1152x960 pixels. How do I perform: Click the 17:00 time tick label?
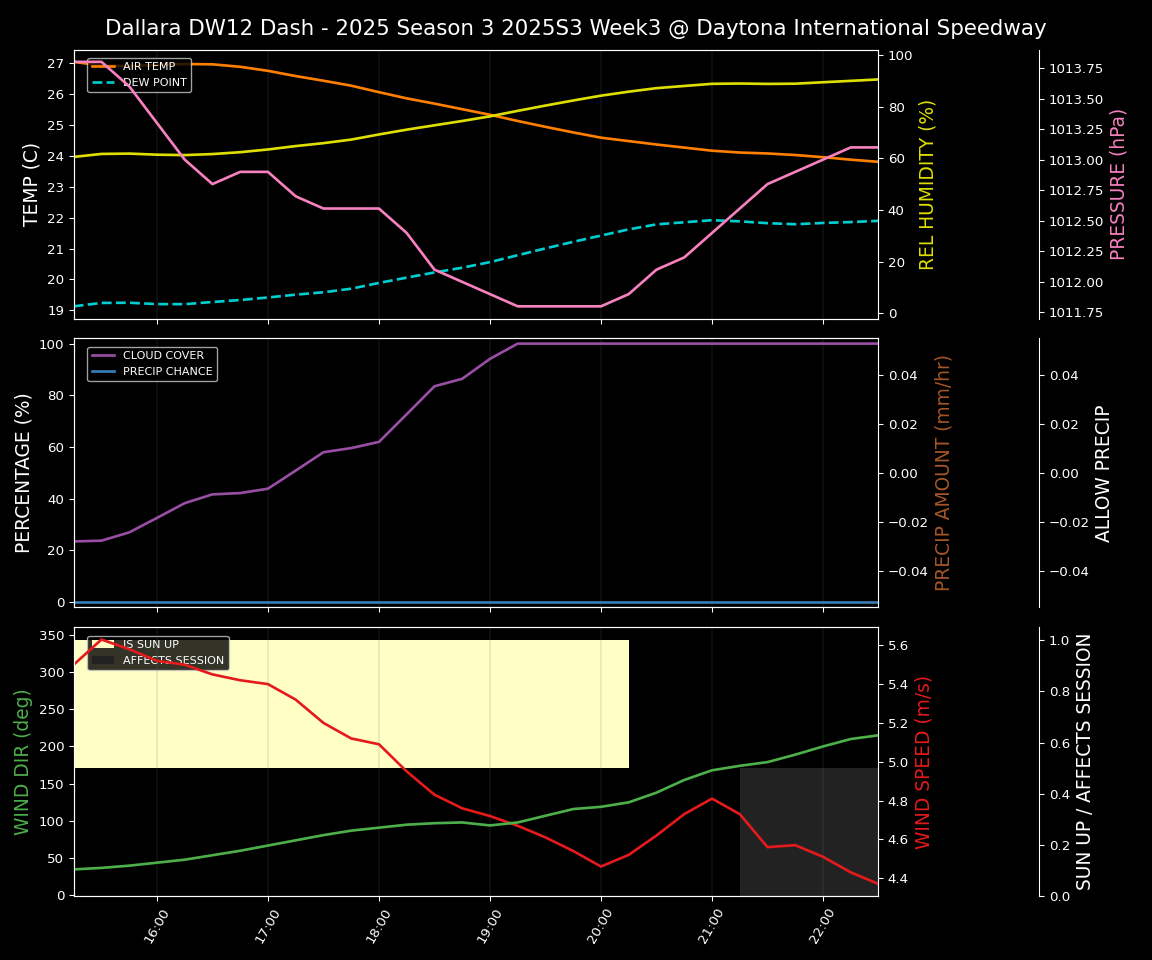click(267, 926)
